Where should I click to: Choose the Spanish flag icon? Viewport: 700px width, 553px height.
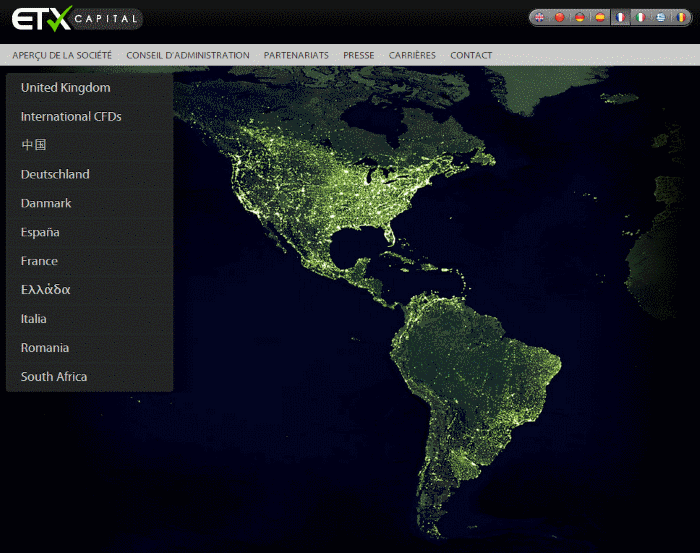click(599, 17)
